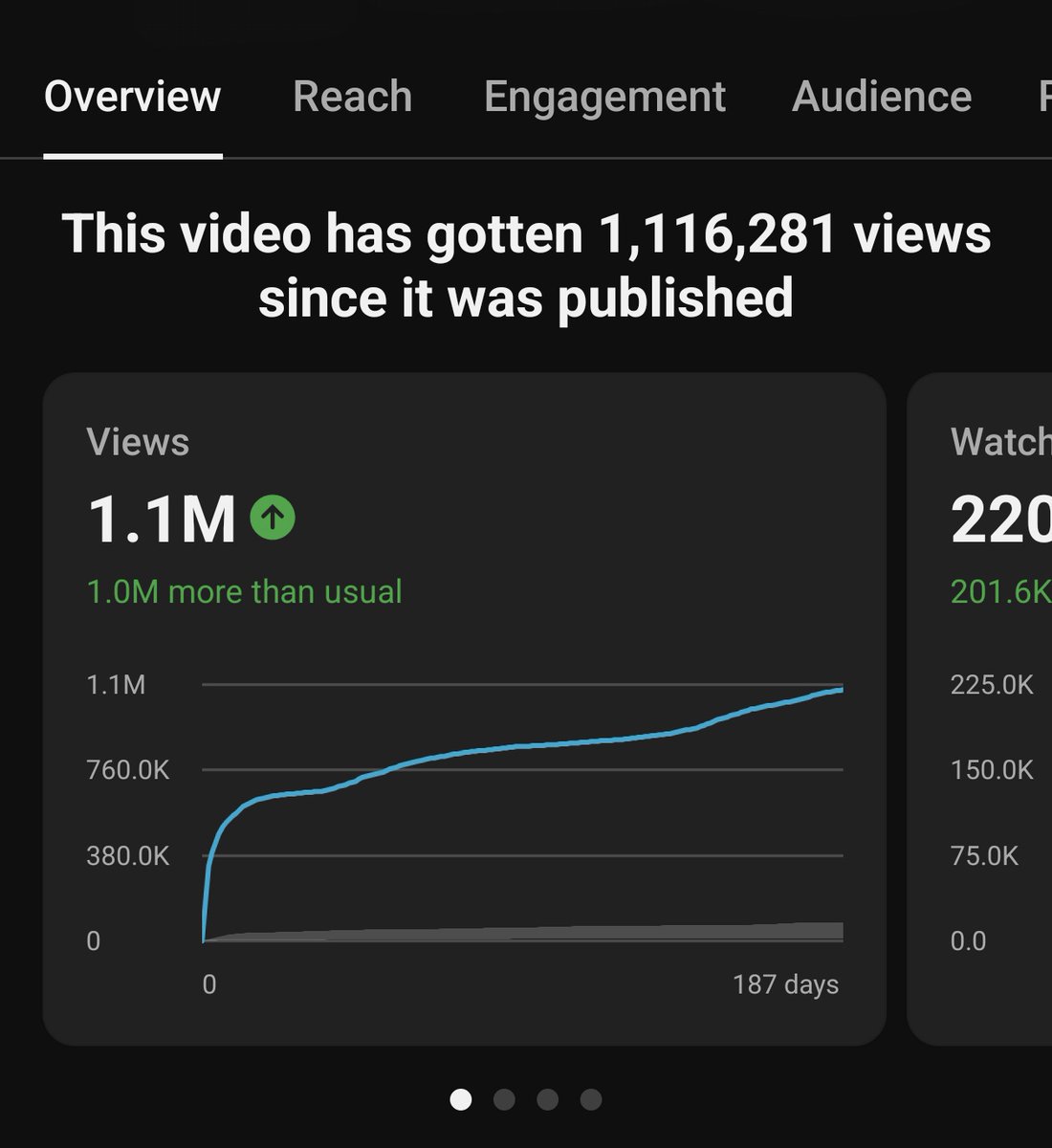Screen dimensions: 1052x1148
Task: Switch to the Audience tab
Action: pos(882,97)
